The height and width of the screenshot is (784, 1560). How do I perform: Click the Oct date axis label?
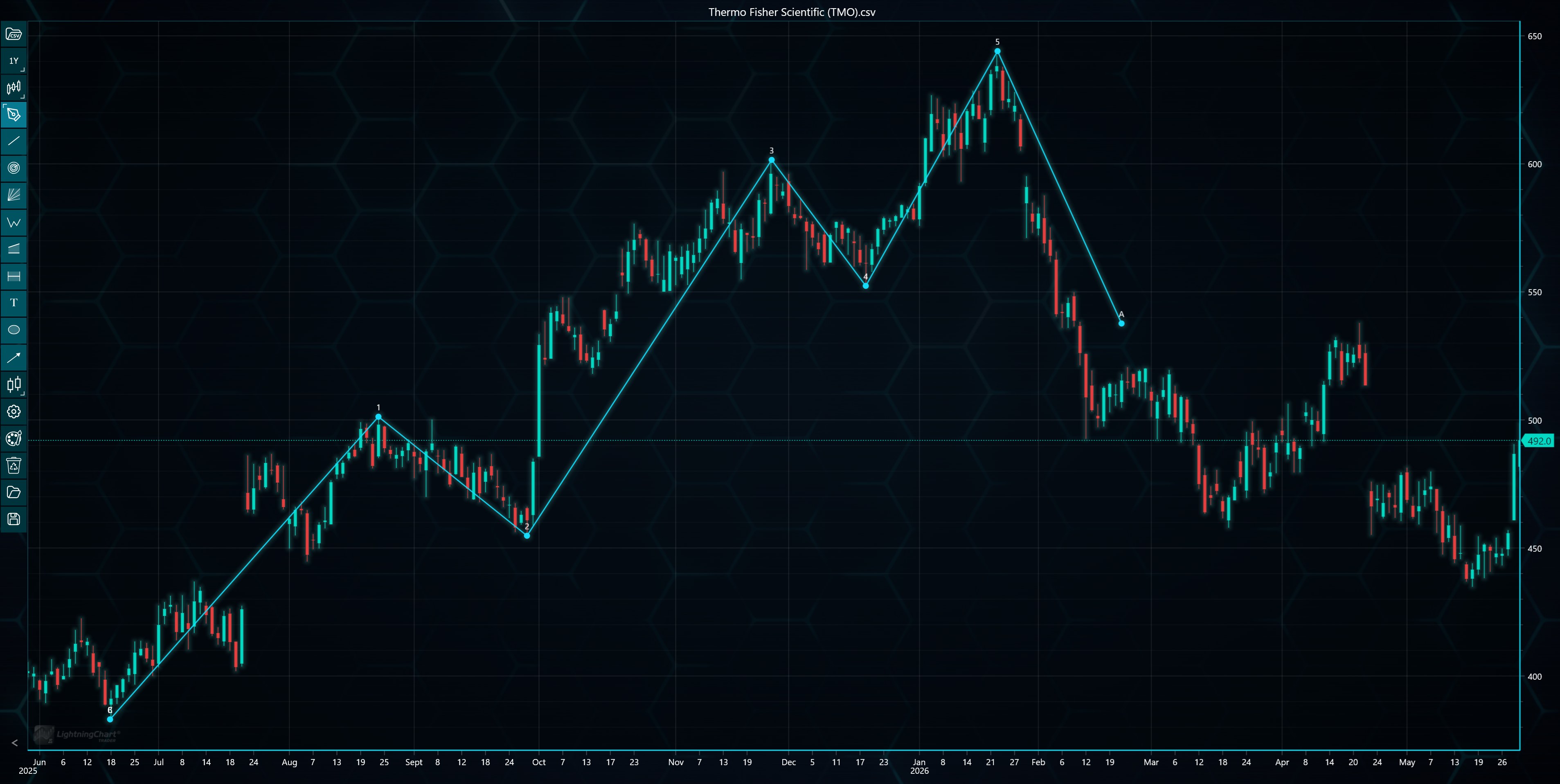(539, 762)
